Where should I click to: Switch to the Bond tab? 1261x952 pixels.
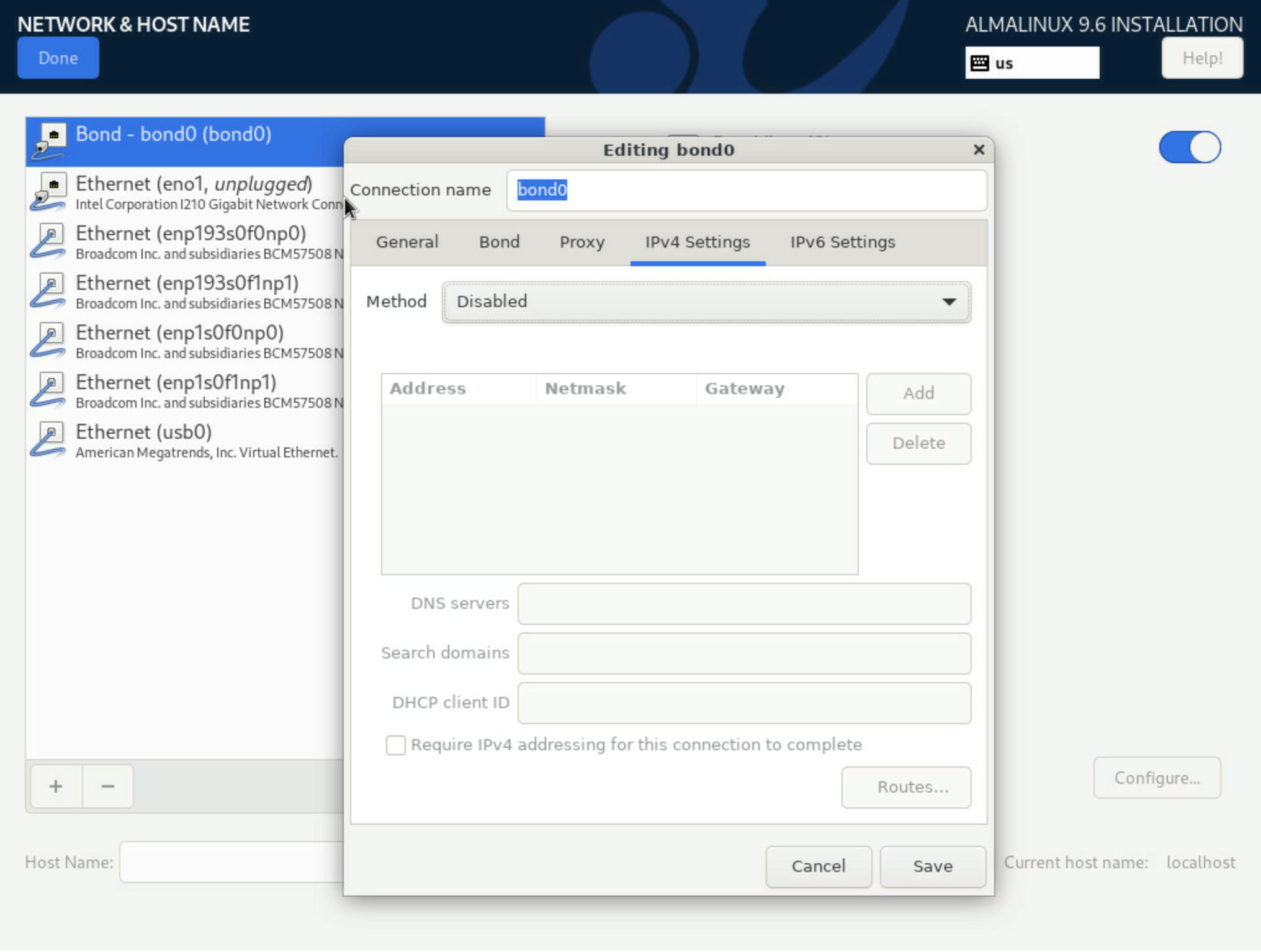pos(499,243)
